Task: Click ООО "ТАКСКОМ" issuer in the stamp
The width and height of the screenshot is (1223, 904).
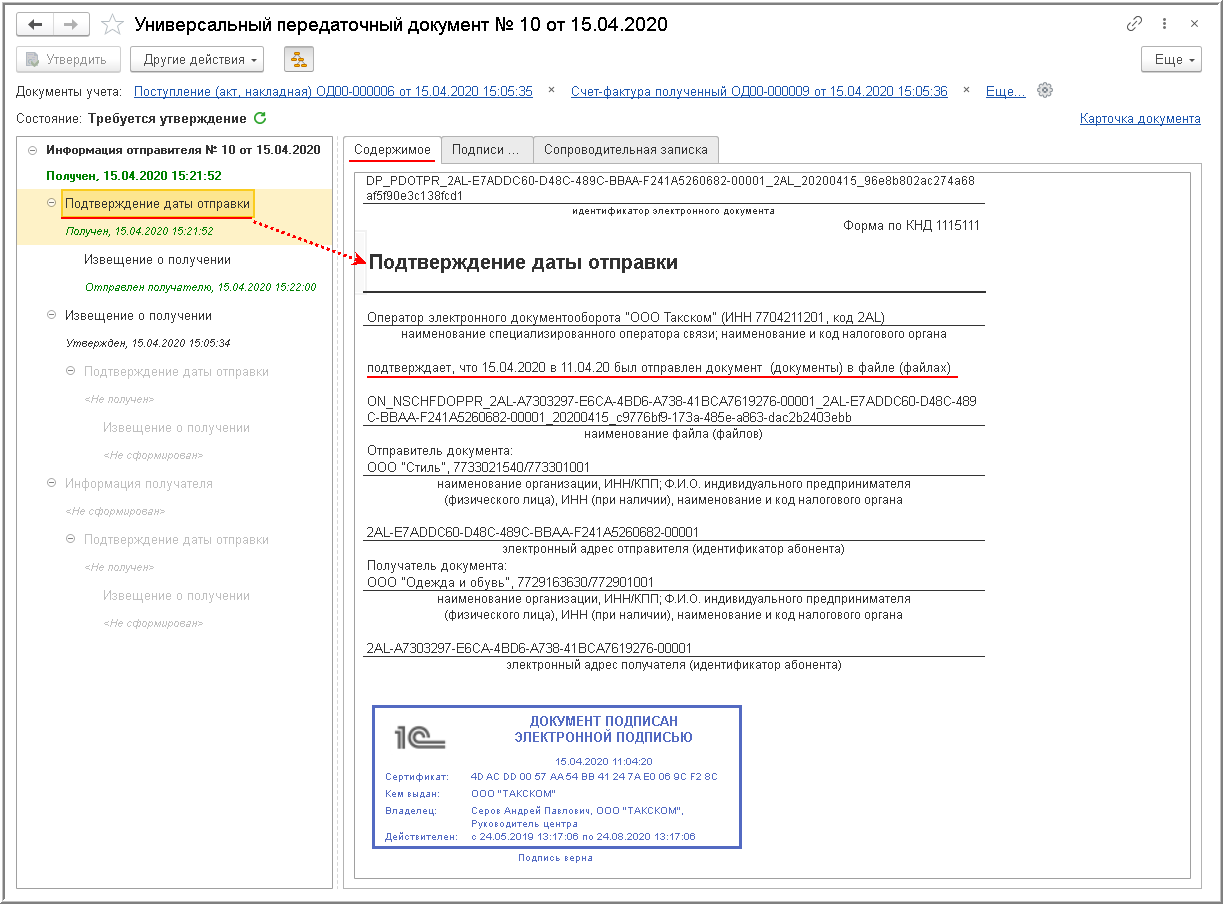Action: tap(513, 793)
